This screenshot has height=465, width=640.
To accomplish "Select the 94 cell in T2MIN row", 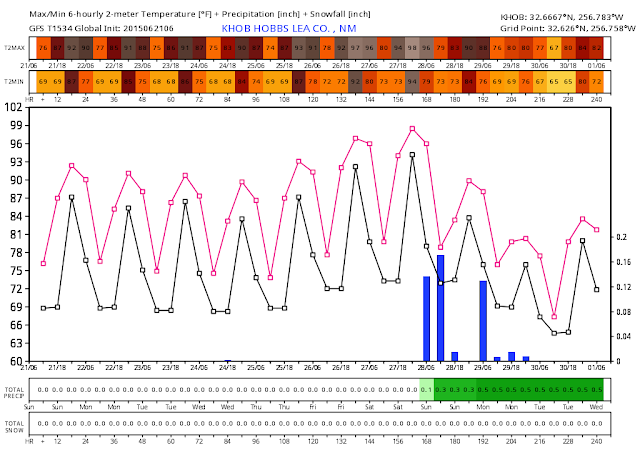I will [x=412, y=82].
